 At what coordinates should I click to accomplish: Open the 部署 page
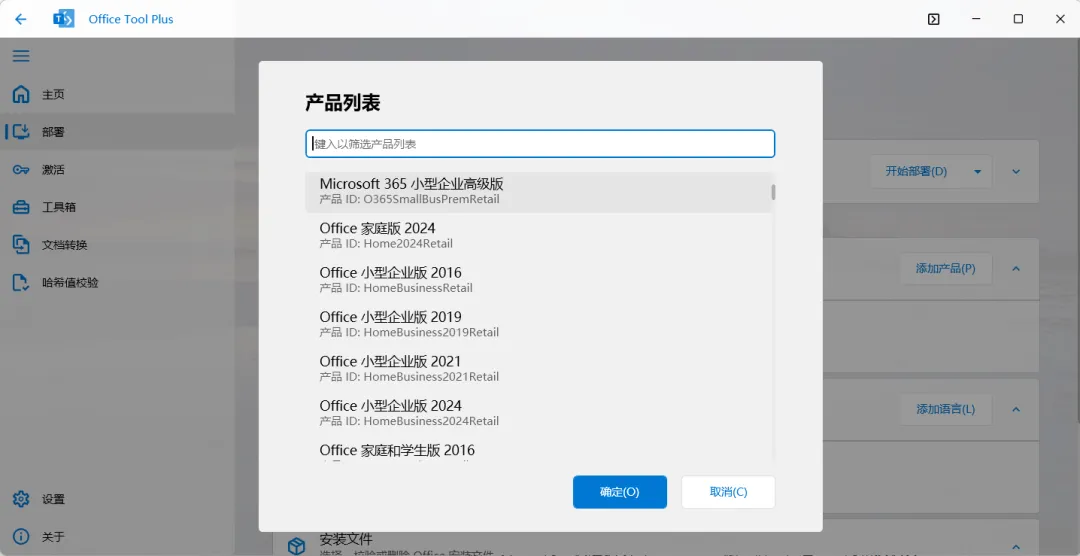pos(117,132)
